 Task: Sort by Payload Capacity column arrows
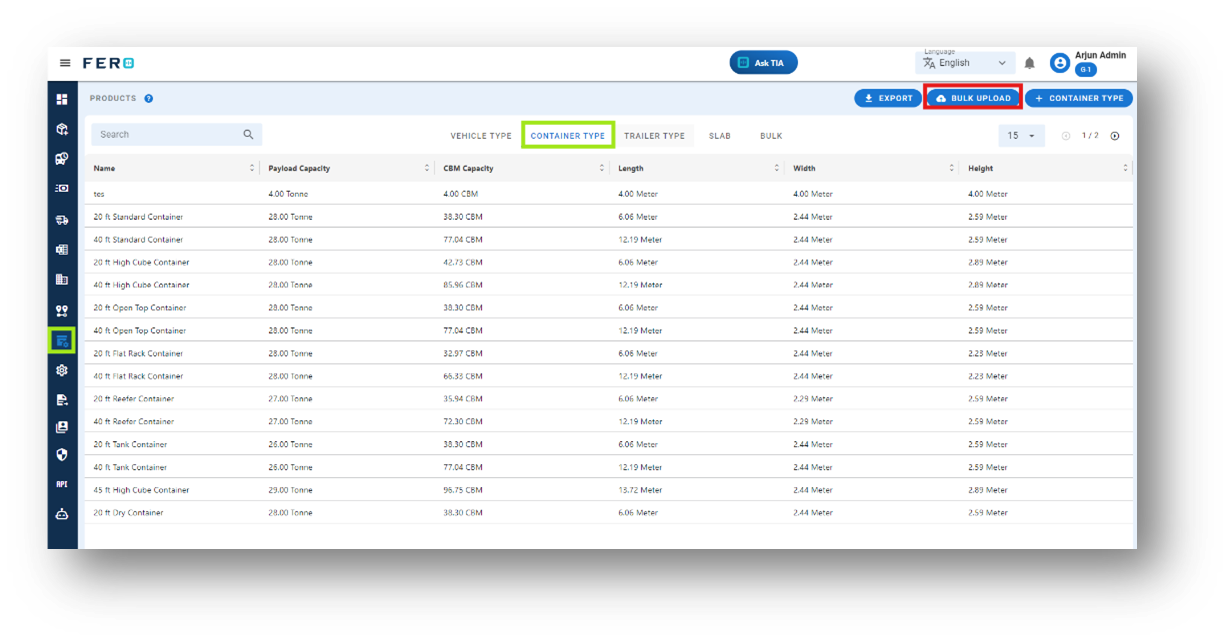[427, 168]
